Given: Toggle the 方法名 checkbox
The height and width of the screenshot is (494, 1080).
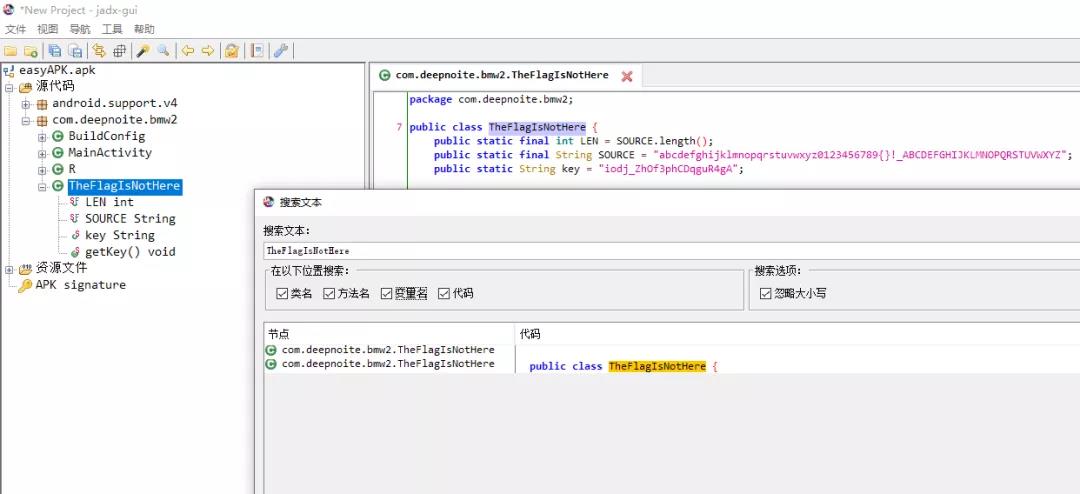Looking at the screenshot, I should (x=329, y=294).
